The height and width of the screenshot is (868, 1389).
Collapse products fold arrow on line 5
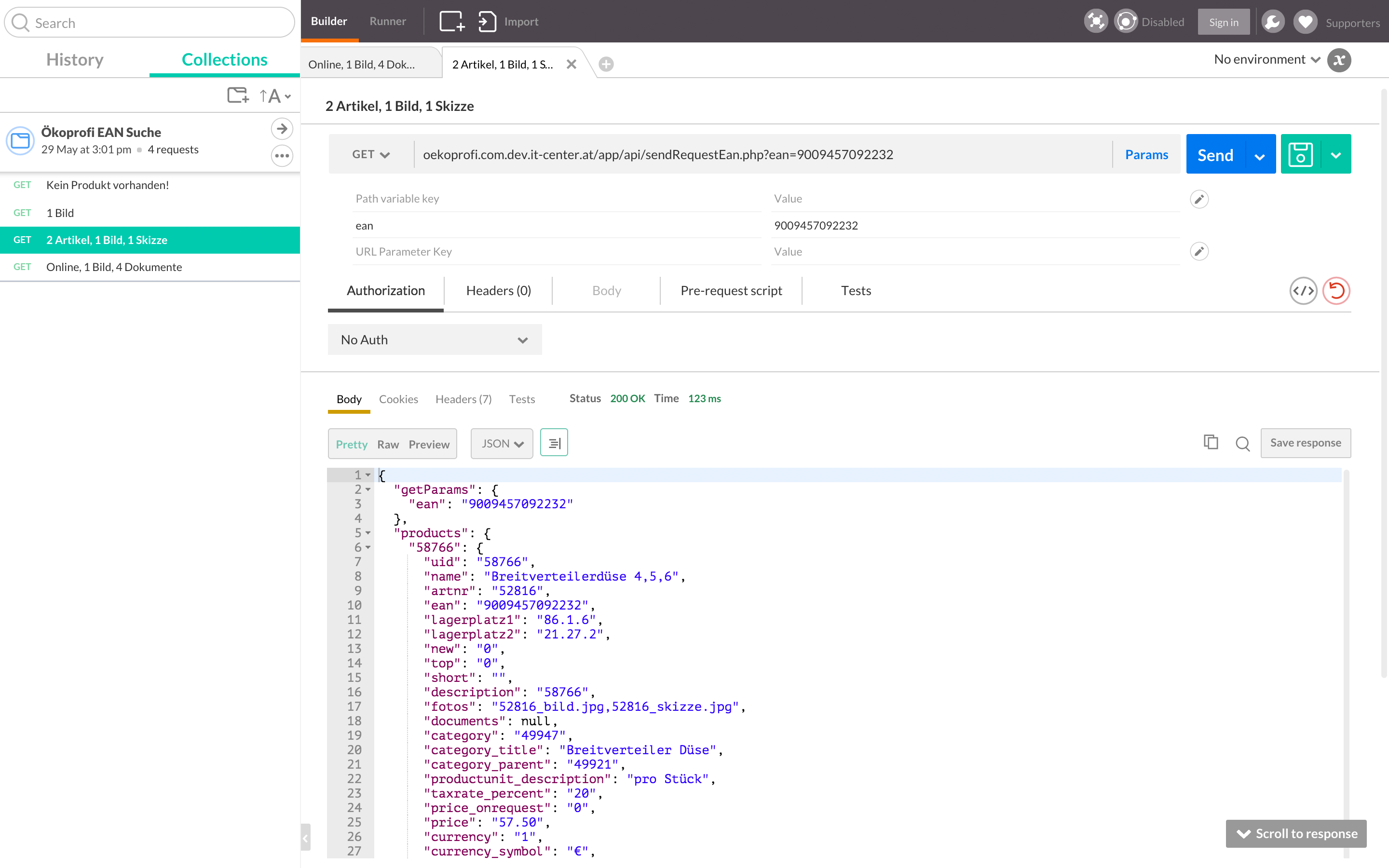tap(368, 533)
